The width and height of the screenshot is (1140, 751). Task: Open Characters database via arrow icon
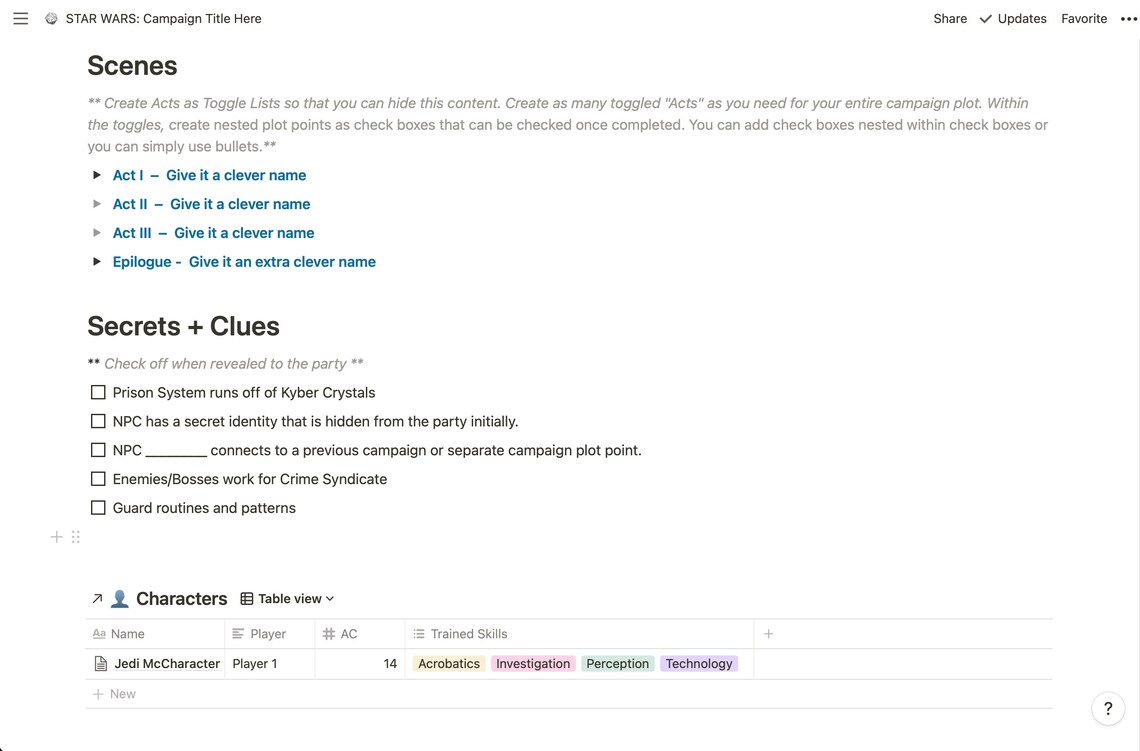97,598
